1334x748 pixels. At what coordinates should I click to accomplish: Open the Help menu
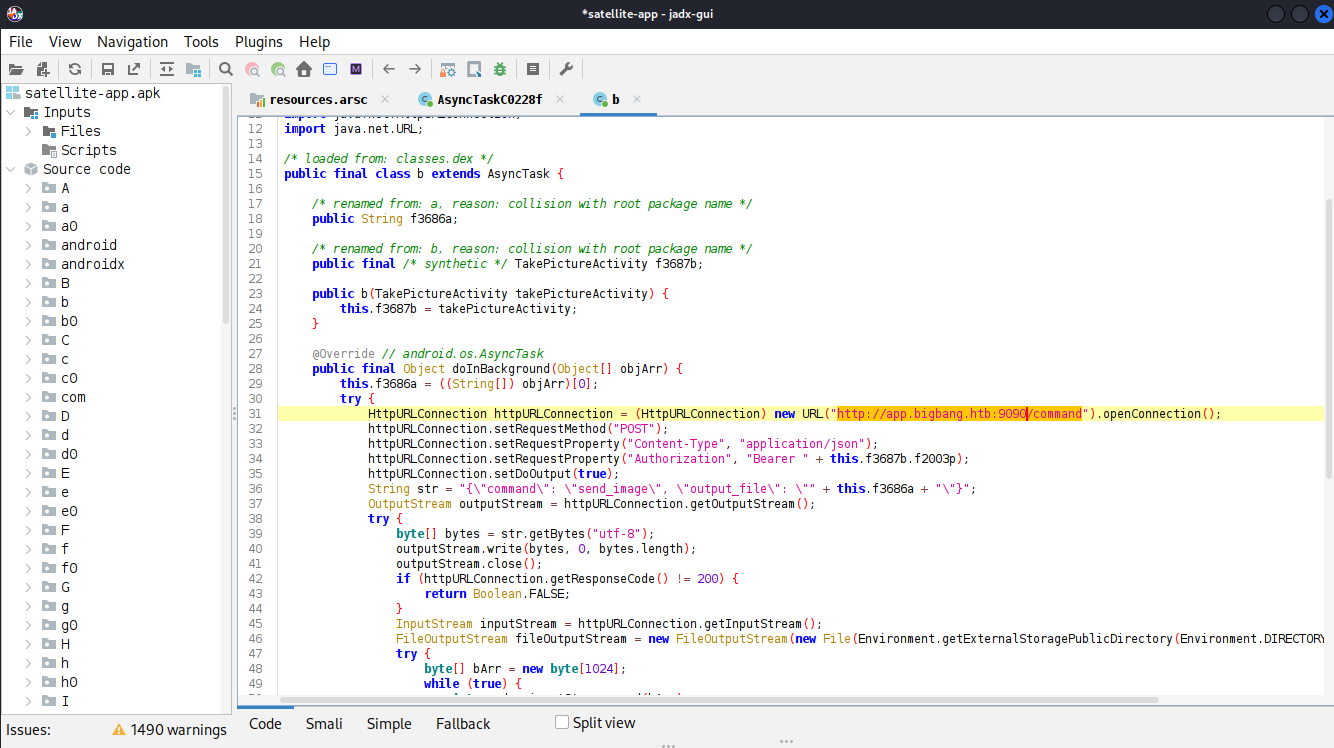coord(314,42)
